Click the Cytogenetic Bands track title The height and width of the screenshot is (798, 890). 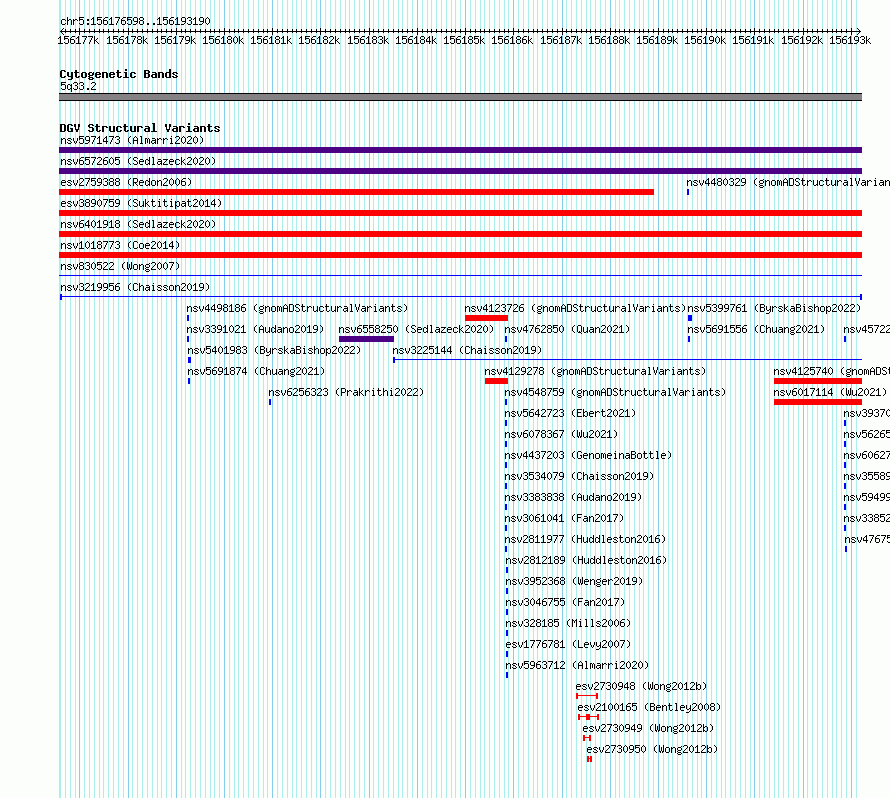coord(119,74)
